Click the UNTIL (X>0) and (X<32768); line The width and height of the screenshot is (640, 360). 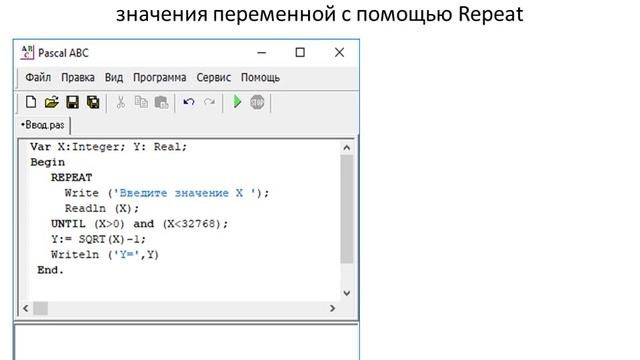(x=140, y=224)
